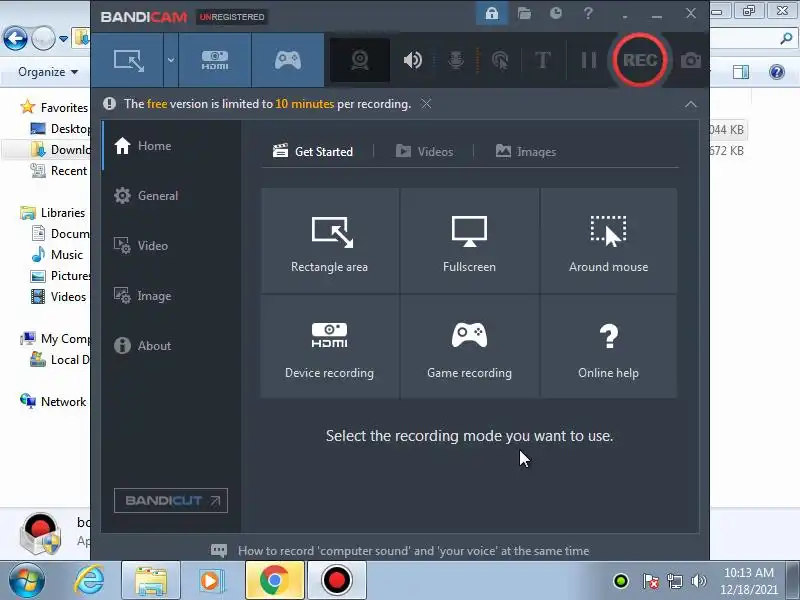Open the help question mark in title bar
This screenshot has height=600, width=800.
click(x=588, y=13)
